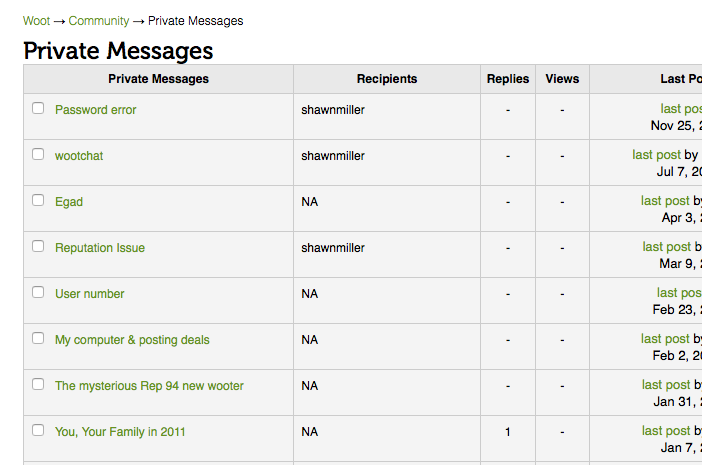Jump to last post of Password error
Image resolution: width=702 pixels, height=465 pixels.
click(x=680, y=109)
